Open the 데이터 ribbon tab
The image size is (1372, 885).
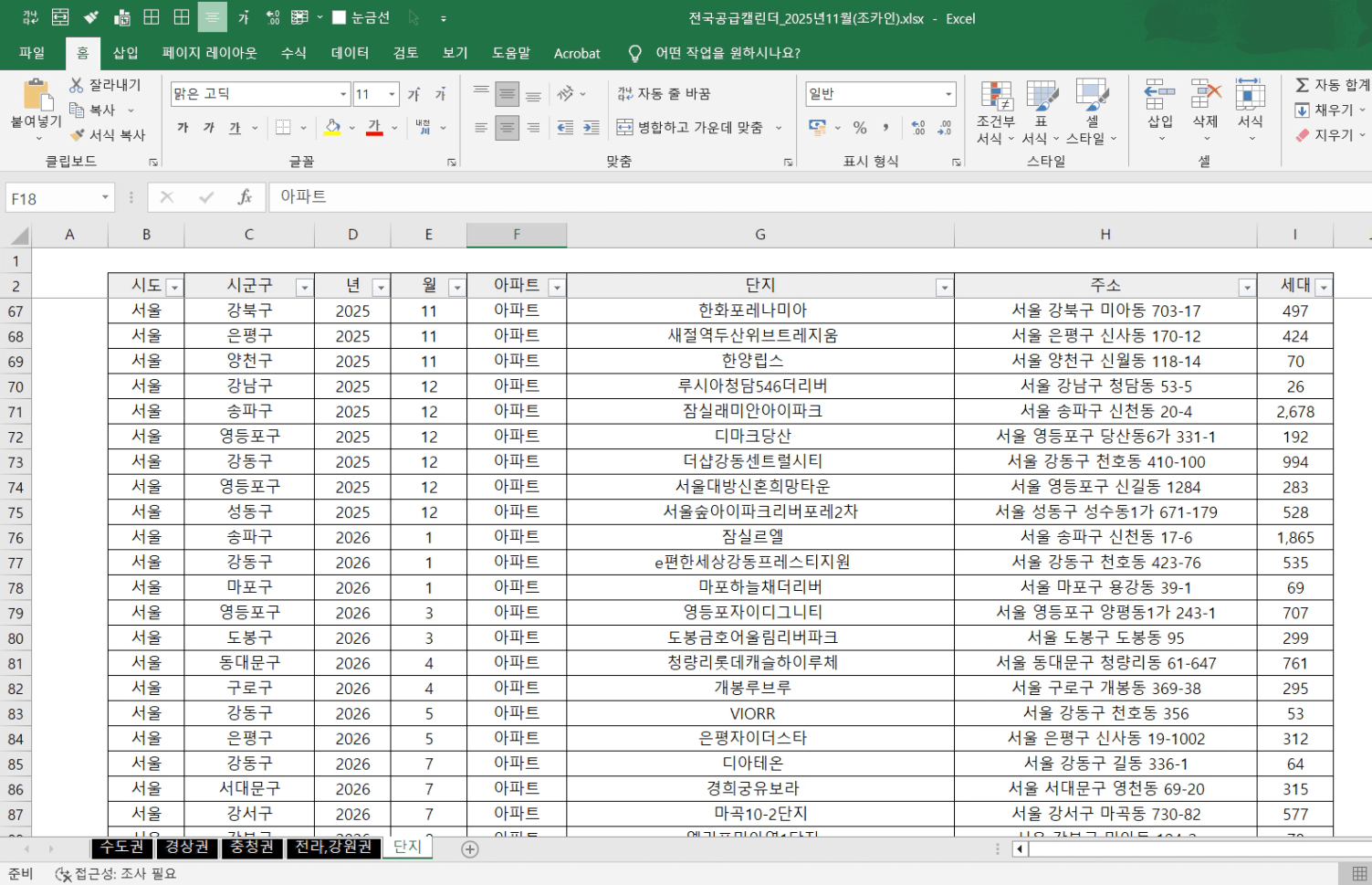[x=350, y=53]
